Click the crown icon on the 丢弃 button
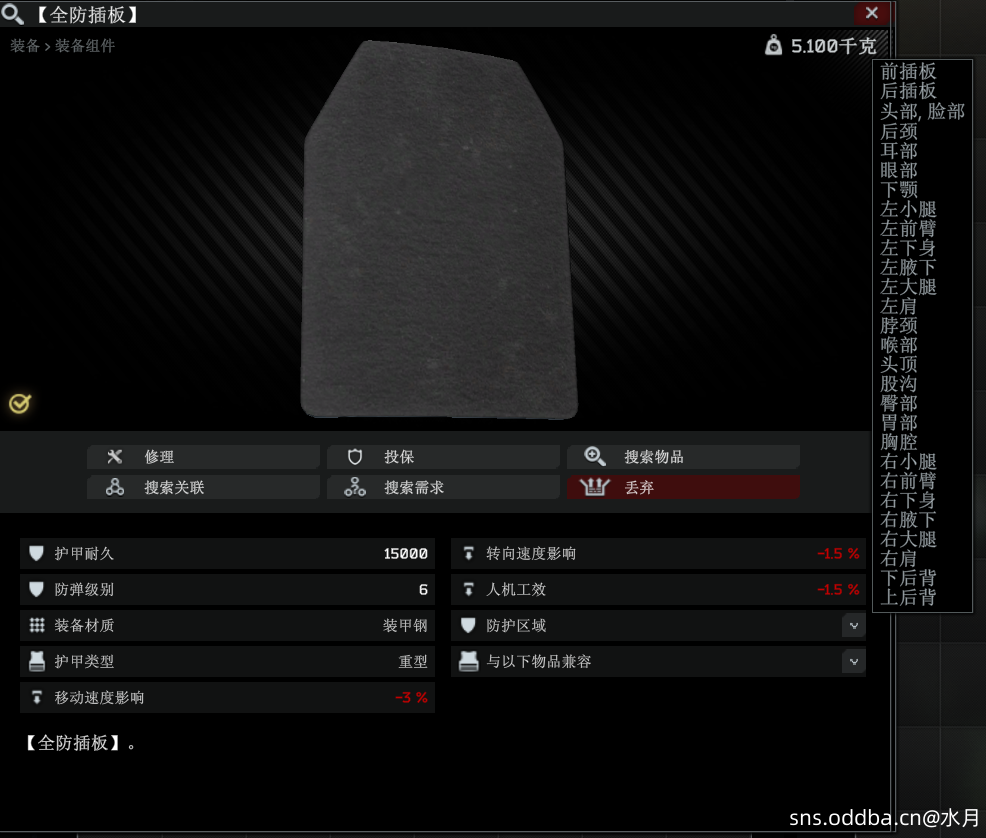 (594, 488)
